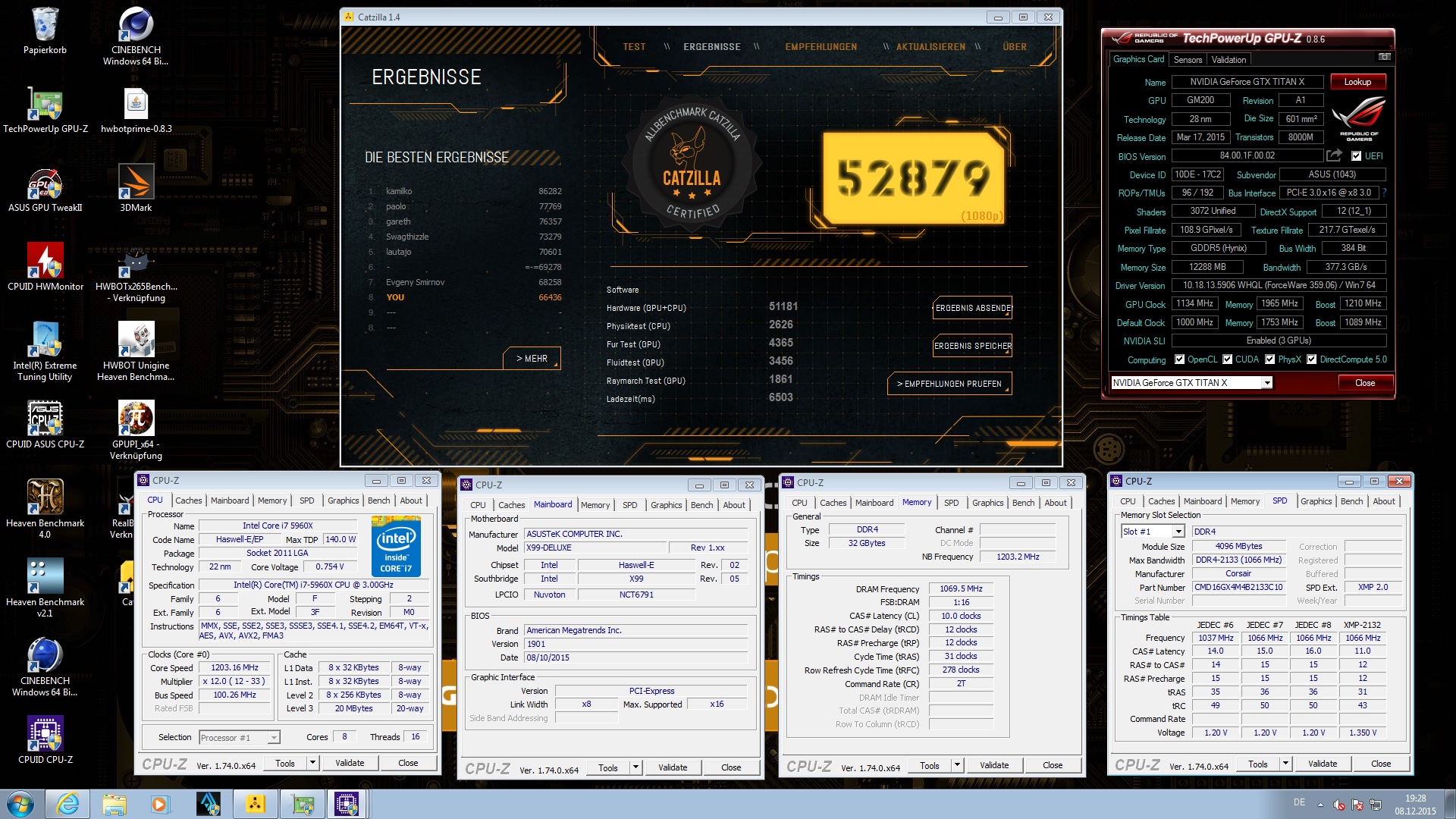Open the Bench tab in the CPU-Z SPD window
Image resolution: width=1456 pixels, height=819 pixels.
pyautogui.click(x=1351, y=501)
